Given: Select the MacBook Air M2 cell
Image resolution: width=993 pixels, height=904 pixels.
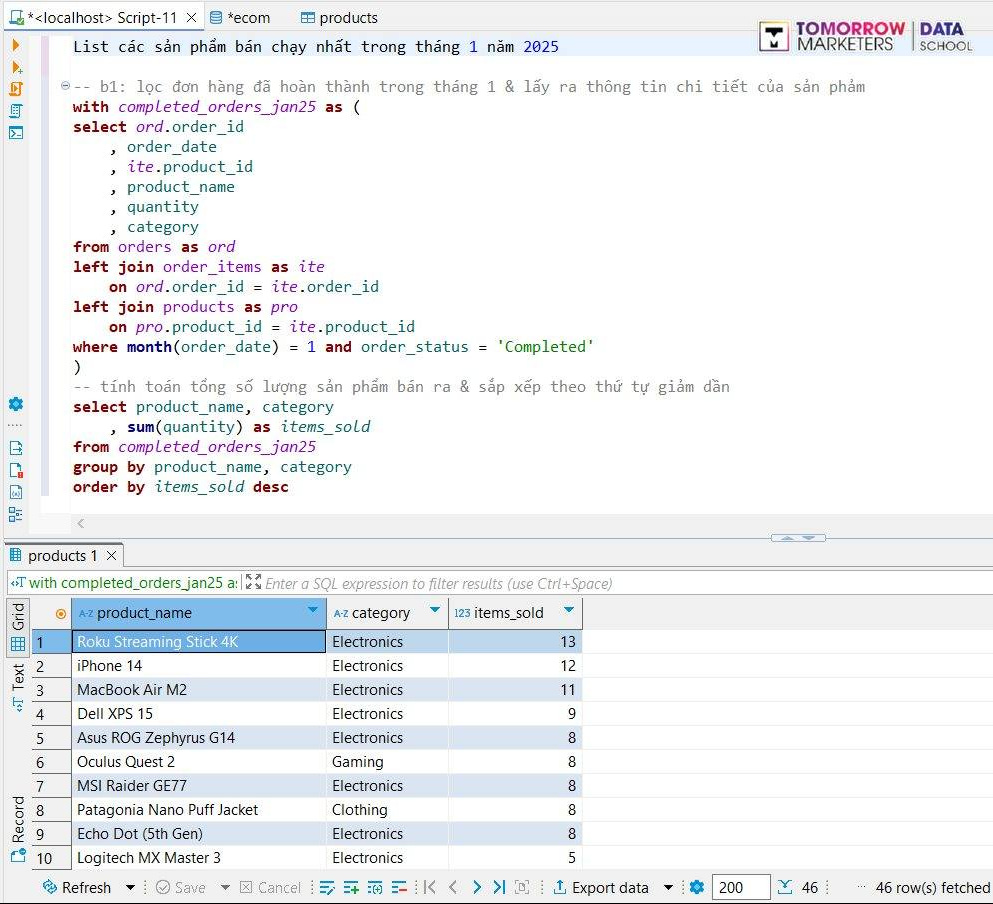Looking at the screenshot, I should [x=199, y=690].
